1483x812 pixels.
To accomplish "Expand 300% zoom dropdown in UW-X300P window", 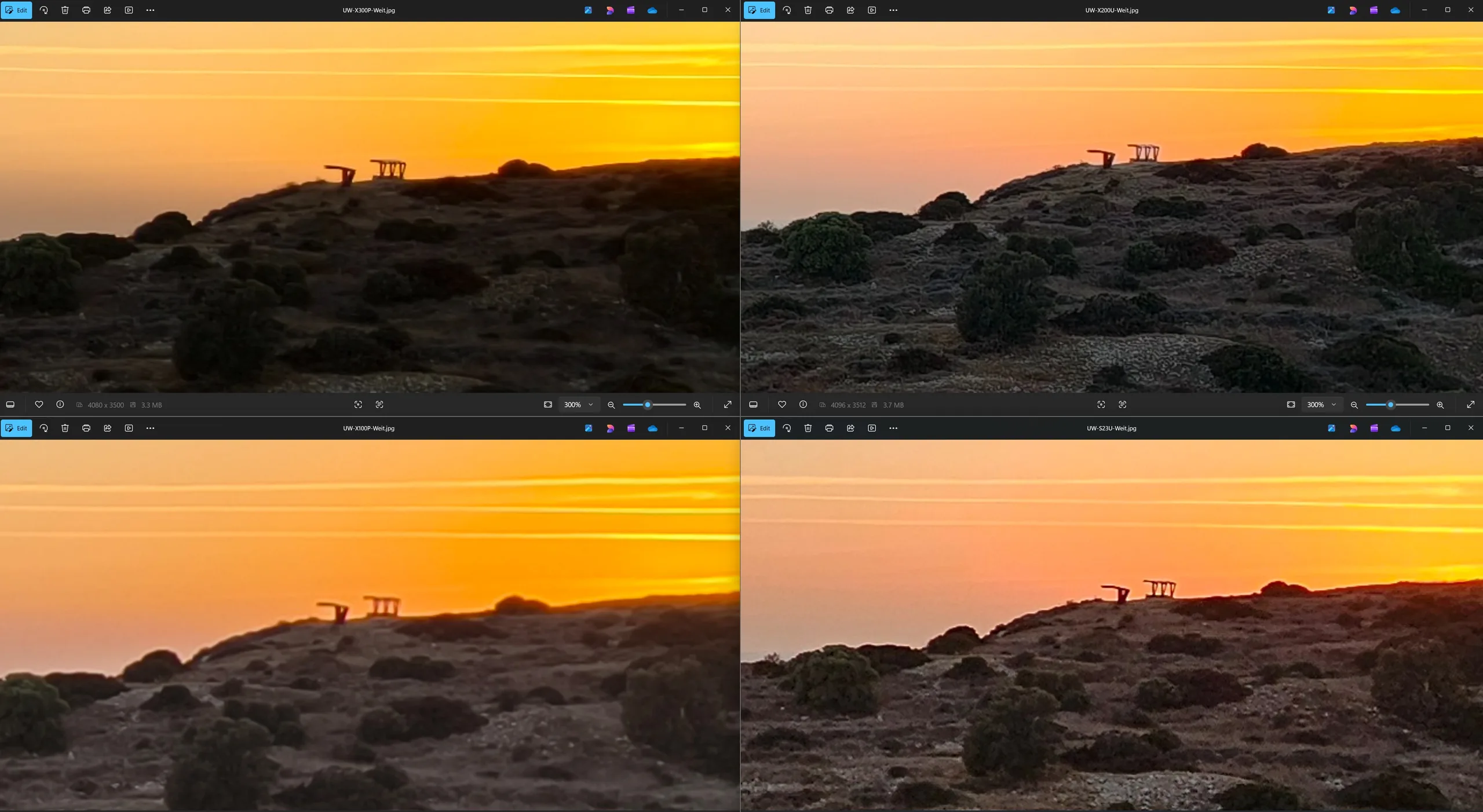I will pos(590,405).
